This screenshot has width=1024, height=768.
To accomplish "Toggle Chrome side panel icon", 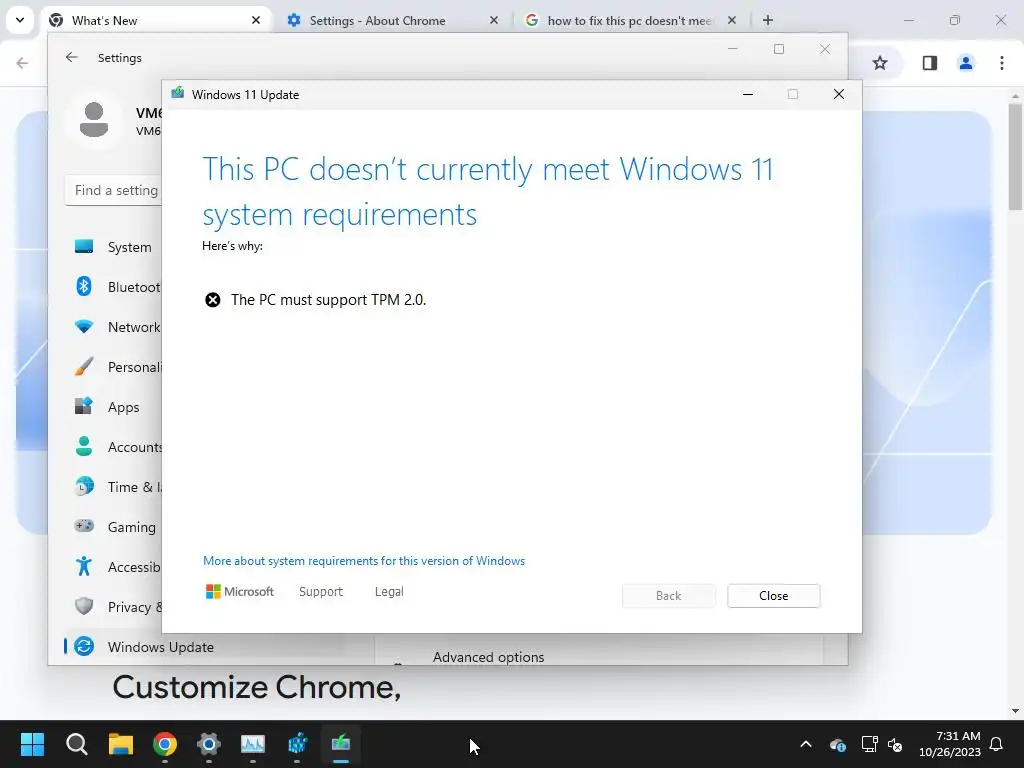I will click(x=930, y=63).
